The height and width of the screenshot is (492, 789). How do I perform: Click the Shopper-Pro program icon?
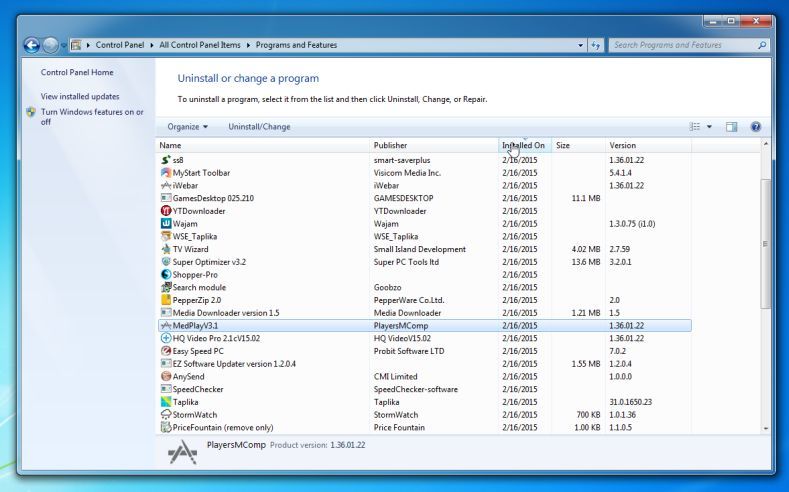tap(166, 275)
